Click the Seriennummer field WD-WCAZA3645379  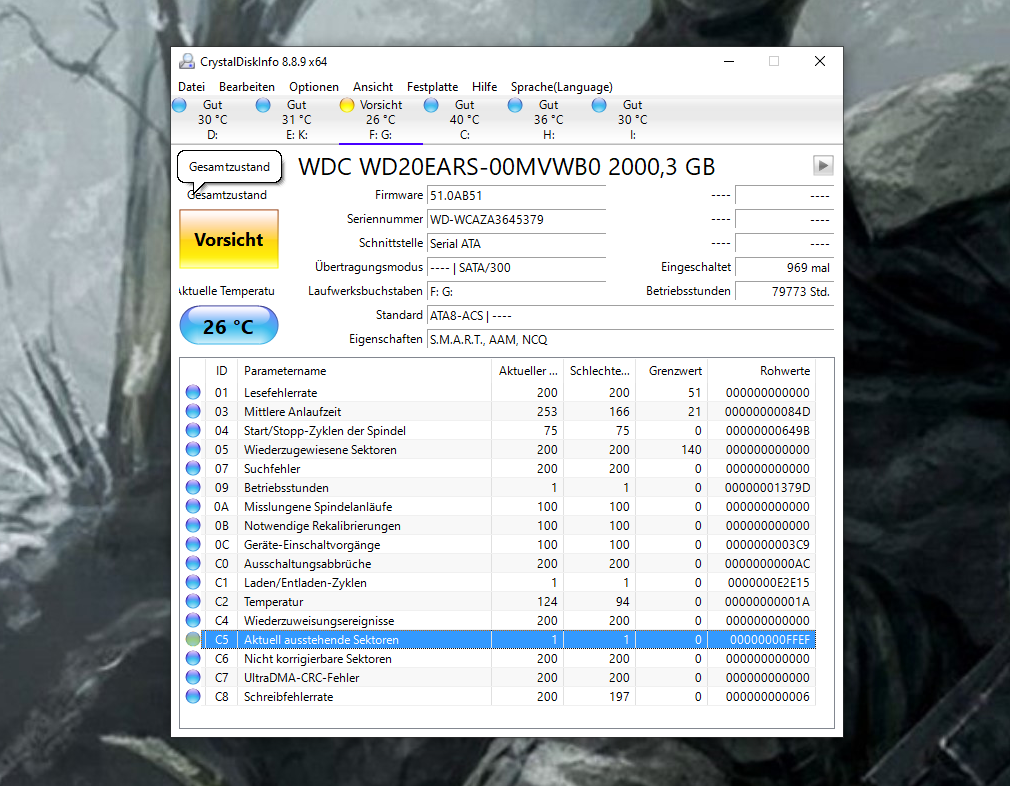click(517, 219)
